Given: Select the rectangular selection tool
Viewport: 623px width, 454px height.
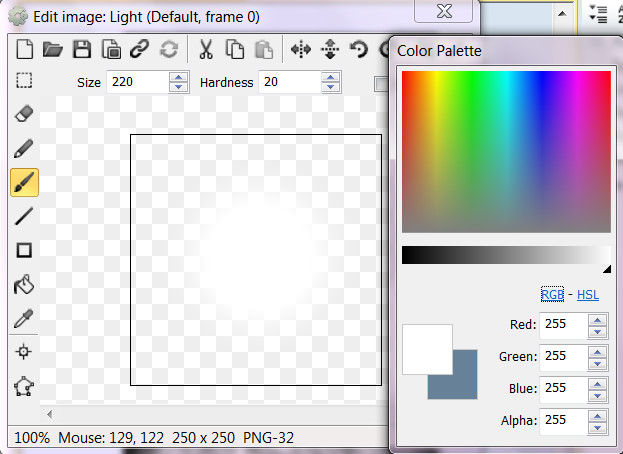Looking at the screenshot, I should pos(24,81).
